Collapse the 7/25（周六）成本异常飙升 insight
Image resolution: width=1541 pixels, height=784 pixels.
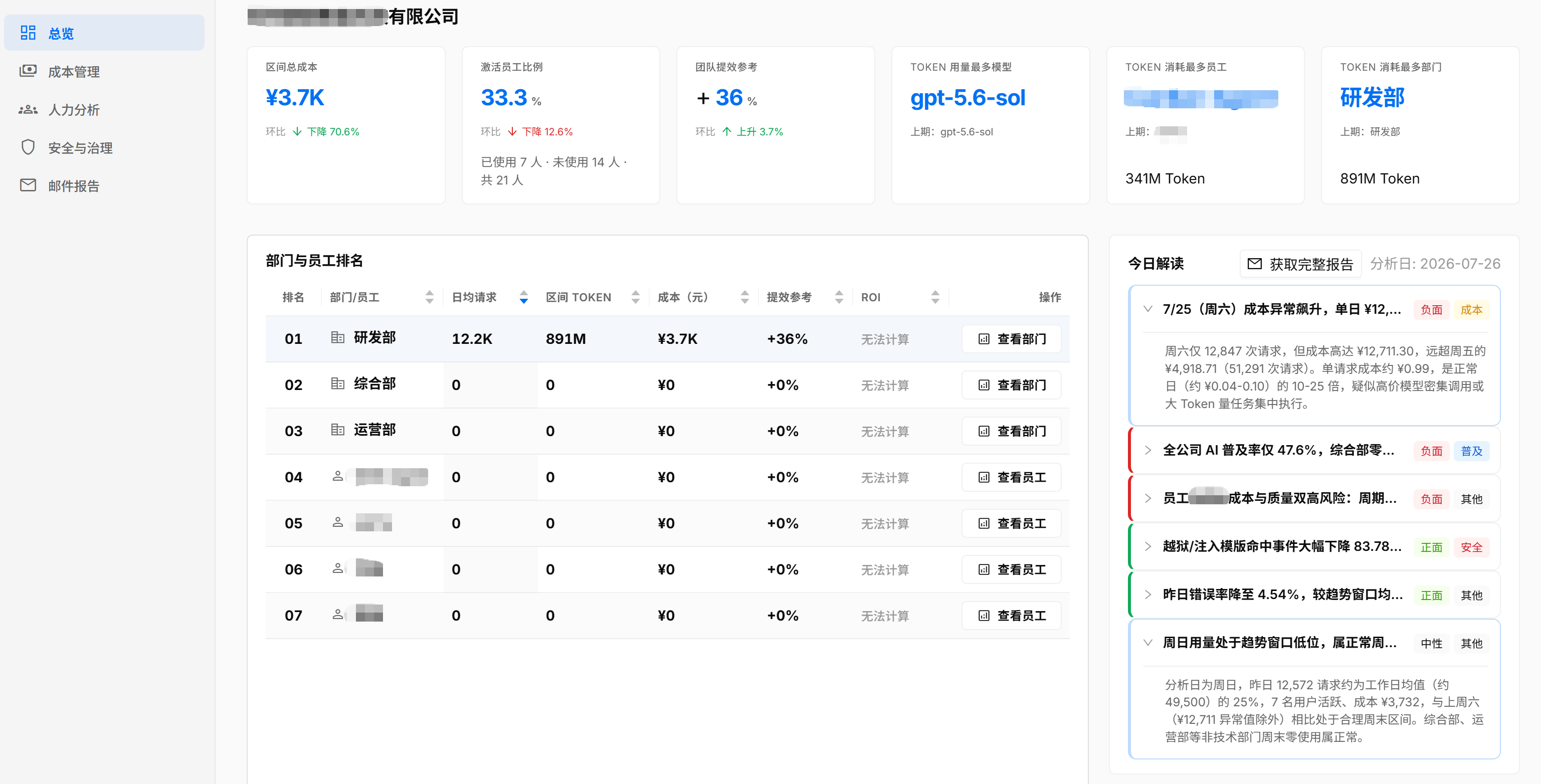1147,309
